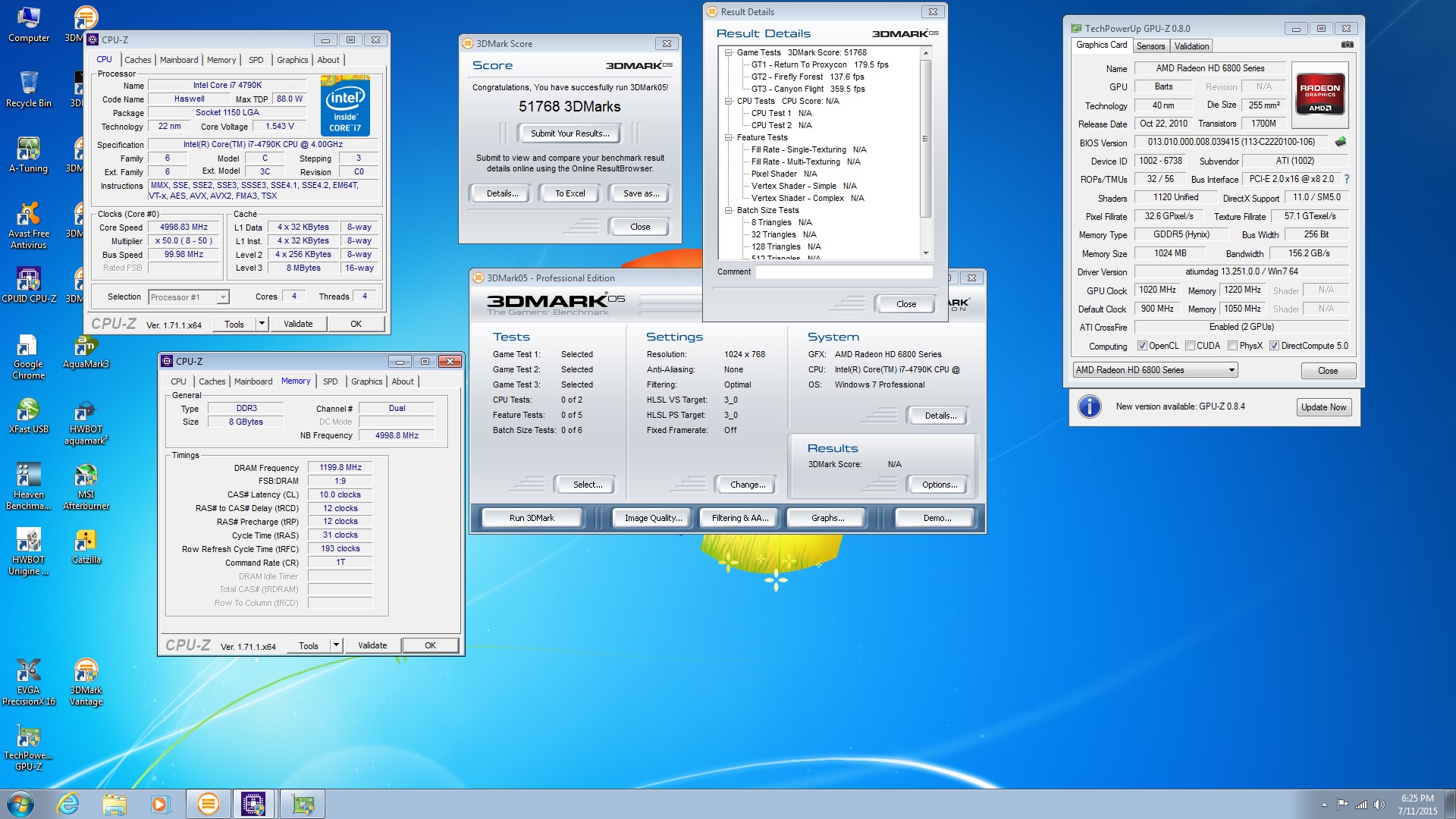Open SPD tab in Memory CPU-Z window
The width and height of the screenshot is (1456, 819).
pyautogui.click(x=330, y=381)
